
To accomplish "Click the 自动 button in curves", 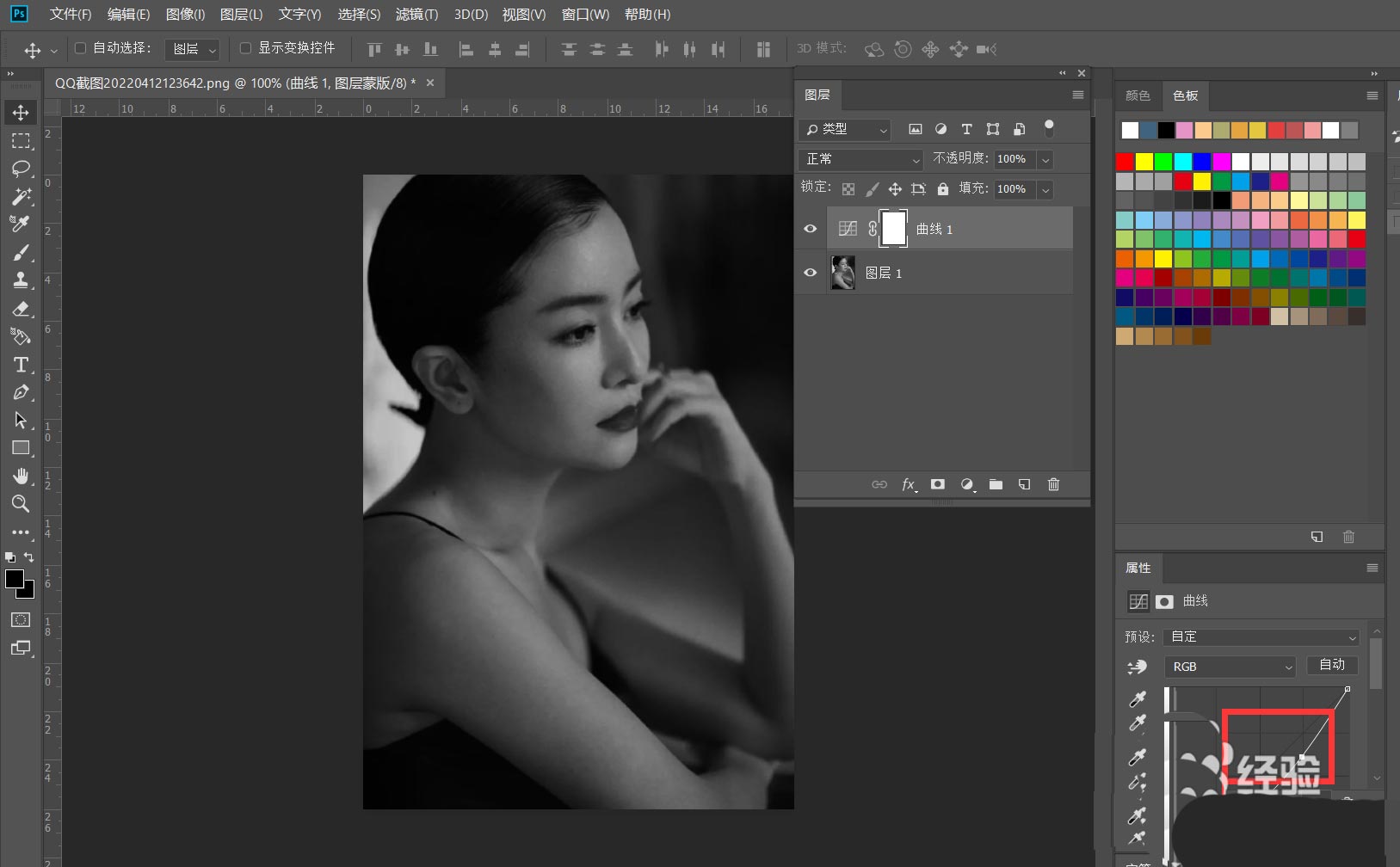I will pyautogui.click(x=1332, y=665).
